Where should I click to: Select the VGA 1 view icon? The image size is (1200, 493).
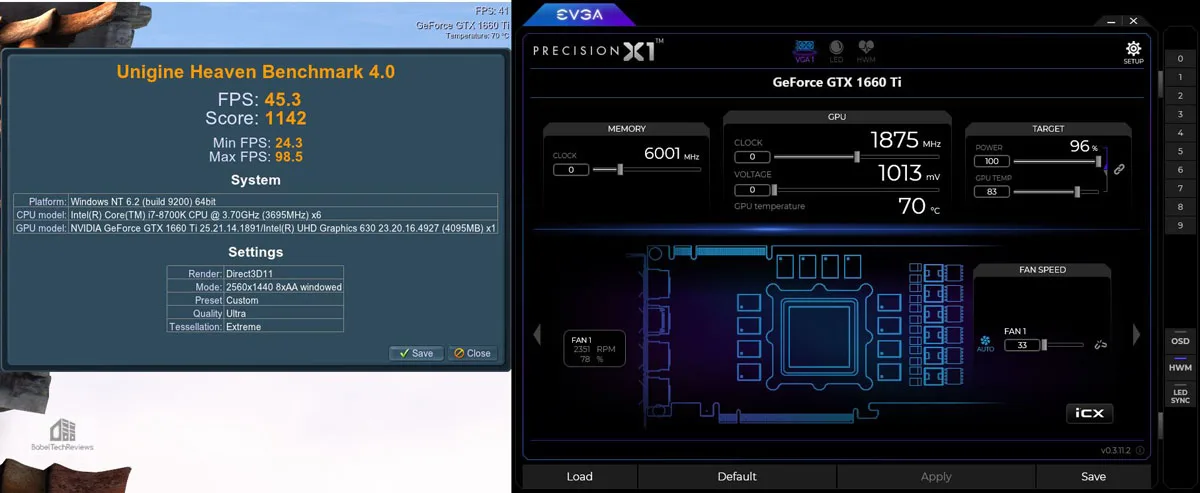pos(802,51)
